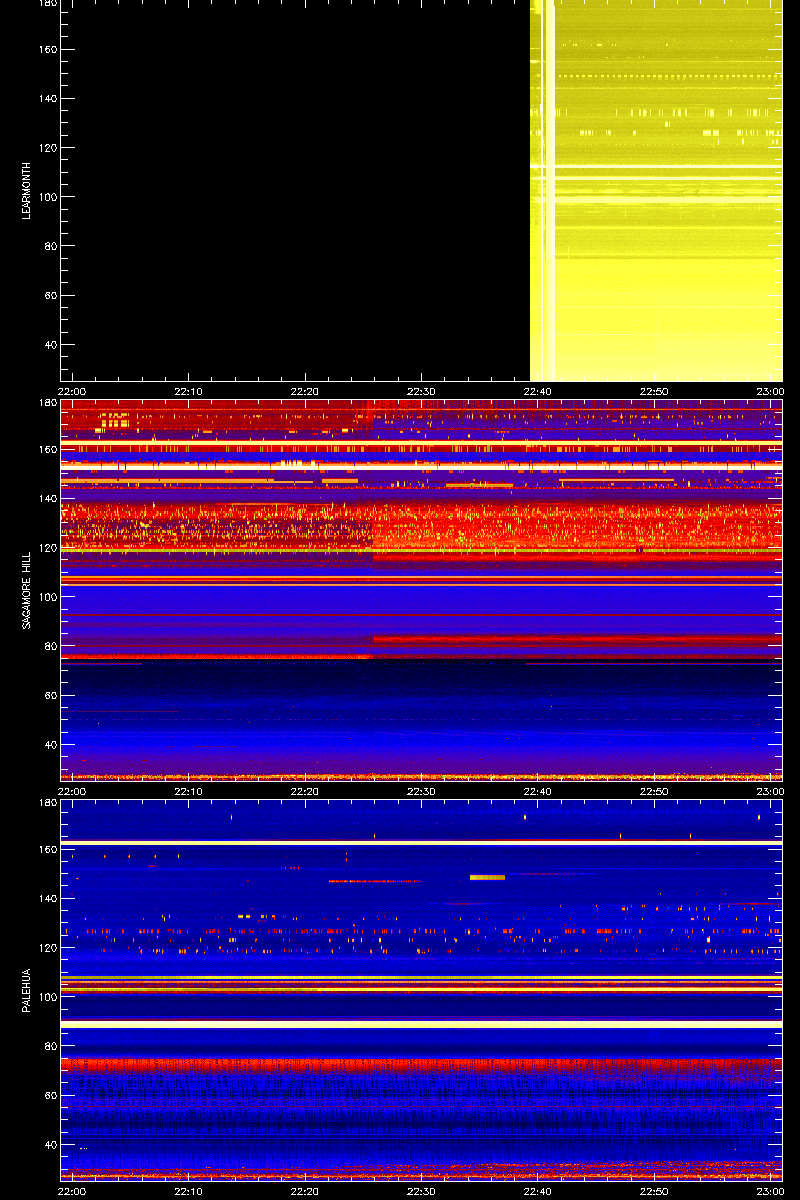The width and height of the screenshot is (800, 1200).
Task: Click the 100 tick on Learmonth axis
Action: tap(48, 197)
